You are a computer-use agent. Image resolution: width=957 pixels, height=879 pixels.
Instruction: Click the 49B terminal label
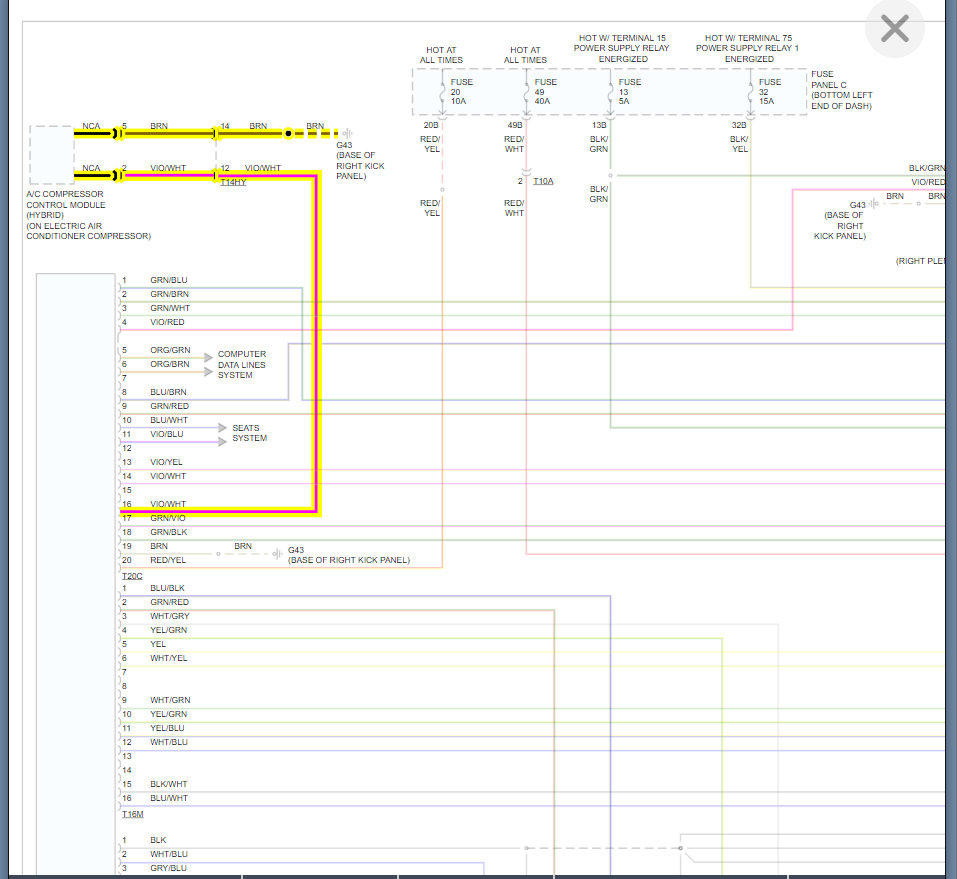[x=515, y=125]
